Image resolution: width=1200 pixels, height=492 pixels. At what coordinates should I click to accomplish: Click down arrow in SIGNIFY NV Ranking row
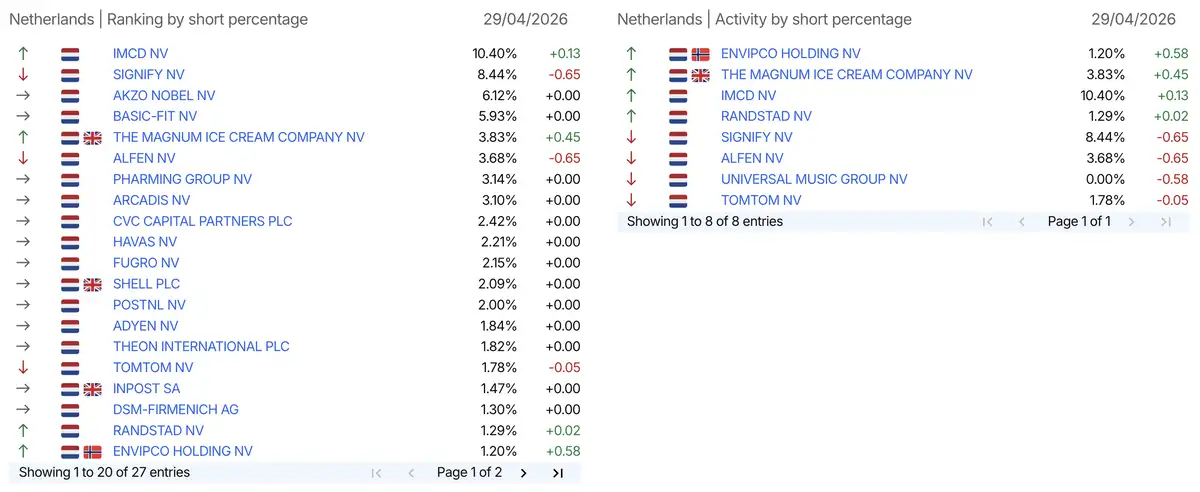tap(23, 75)
